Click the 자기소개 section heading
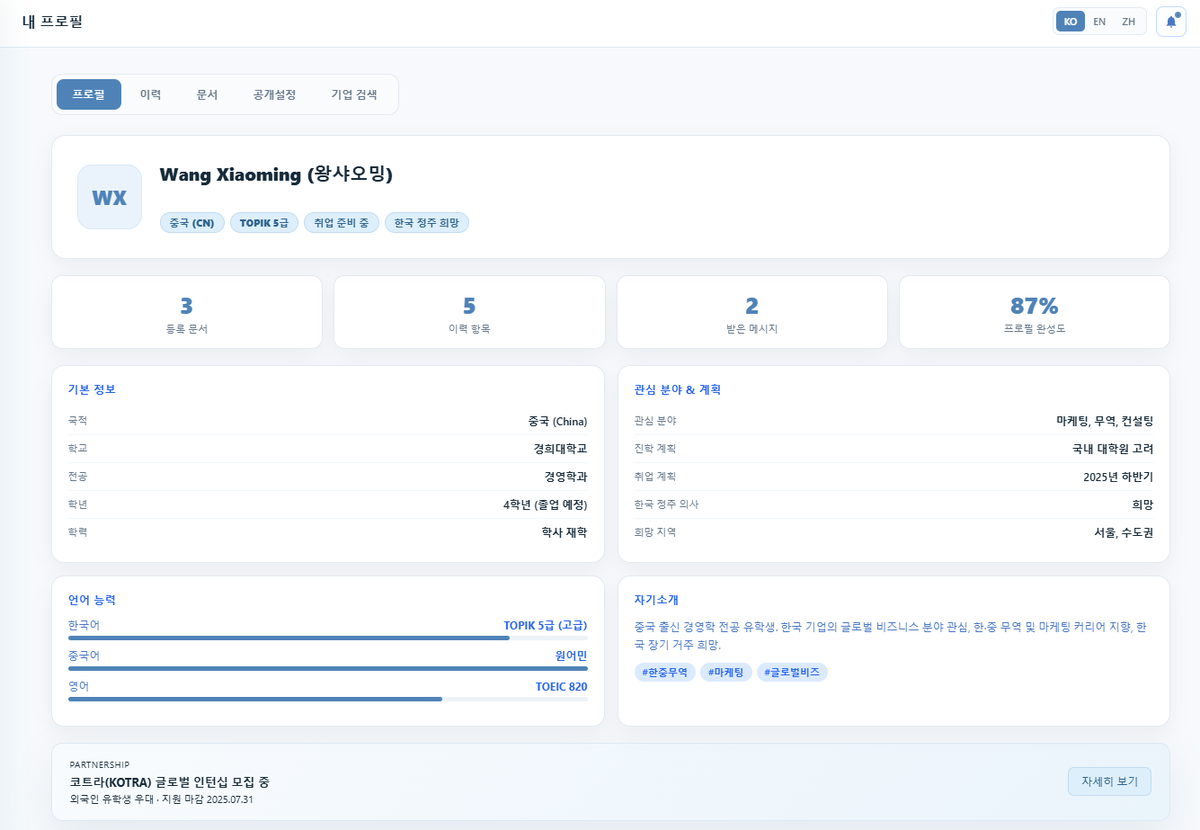Viewport: 1200px width, 830px height. click(656, 600)
